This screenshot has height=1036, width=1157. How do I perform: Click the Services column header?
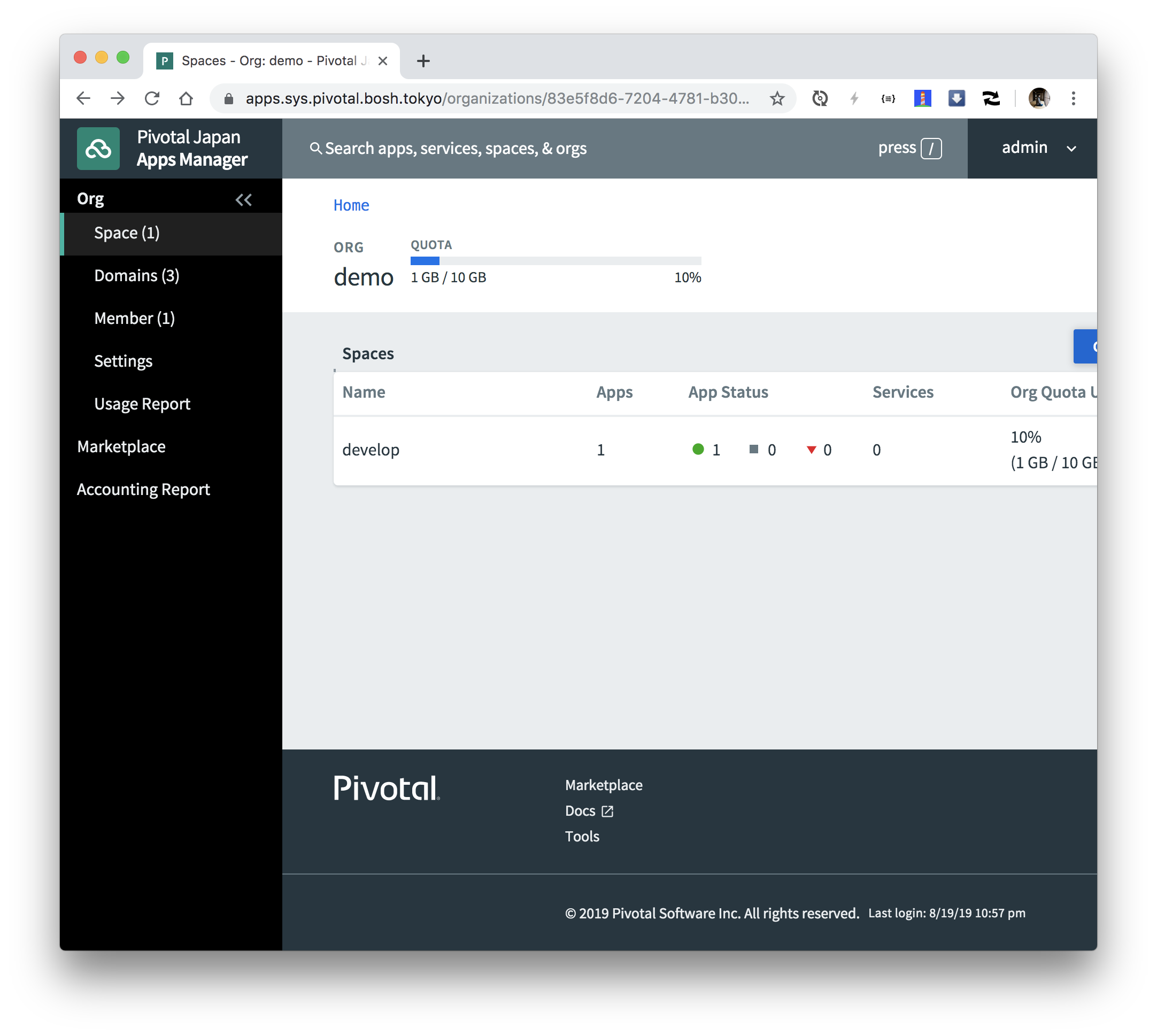tap(903, 392)
